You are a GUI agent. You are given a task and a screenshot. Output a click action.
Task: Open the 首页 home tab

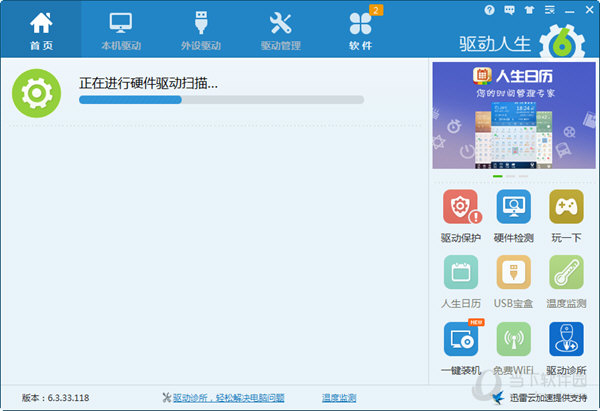click(x=41, y=31)
